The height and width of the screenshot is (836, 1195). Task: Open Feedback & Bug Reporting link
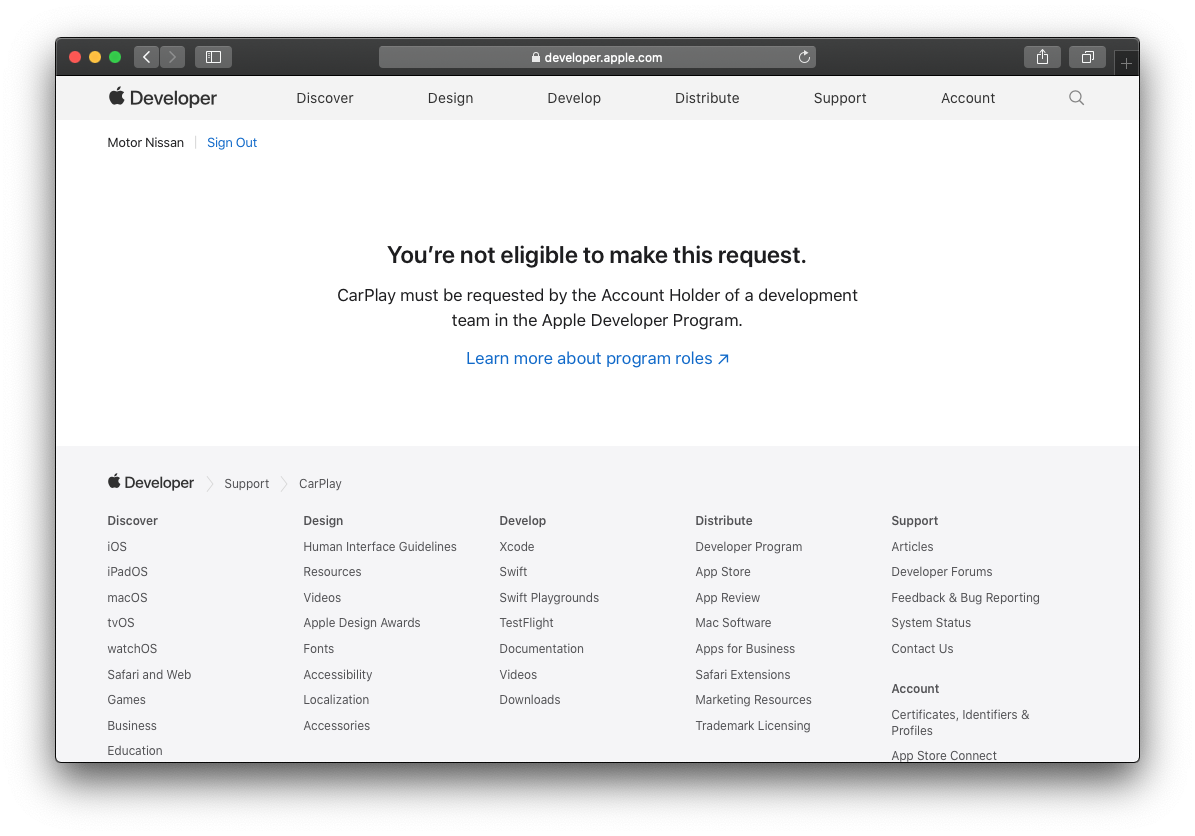(965, 597)
